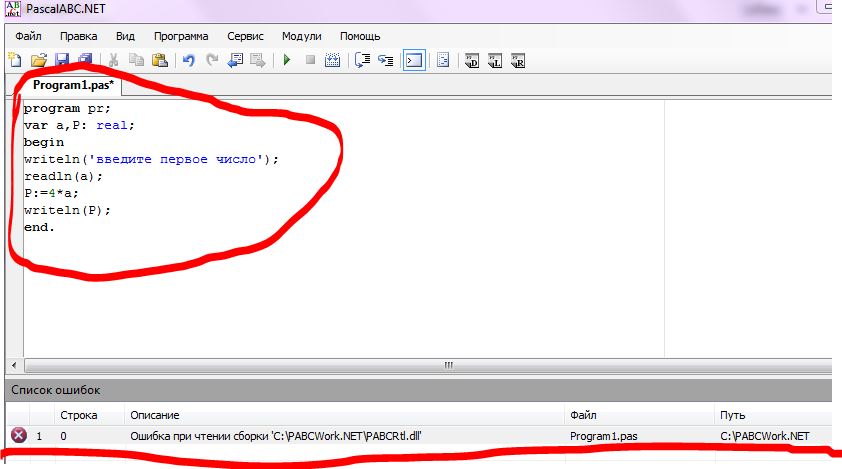
Task: Save the program with the floppy disk icon
Action: tap(62, 60)
